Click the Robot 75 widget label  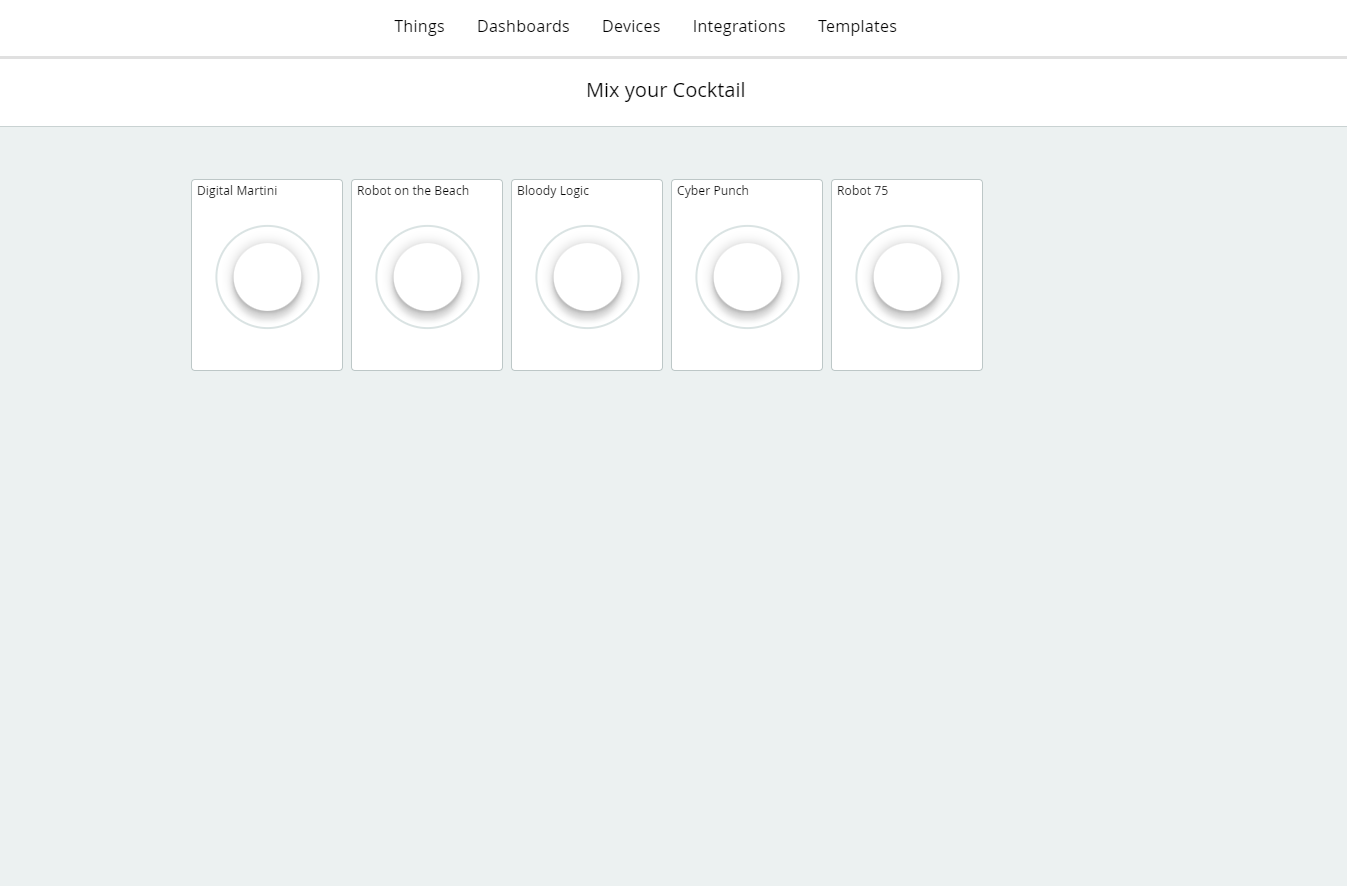pyautogui.click(x=862, y=191)
